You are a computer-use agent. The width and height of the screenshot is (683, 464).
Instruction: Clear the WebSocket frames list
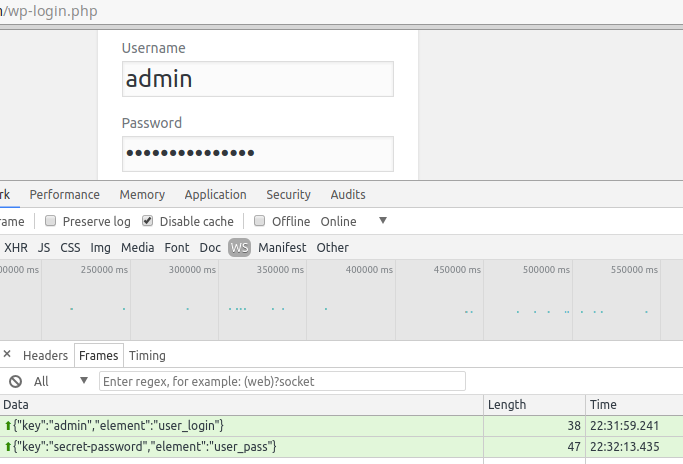point(15,381)
